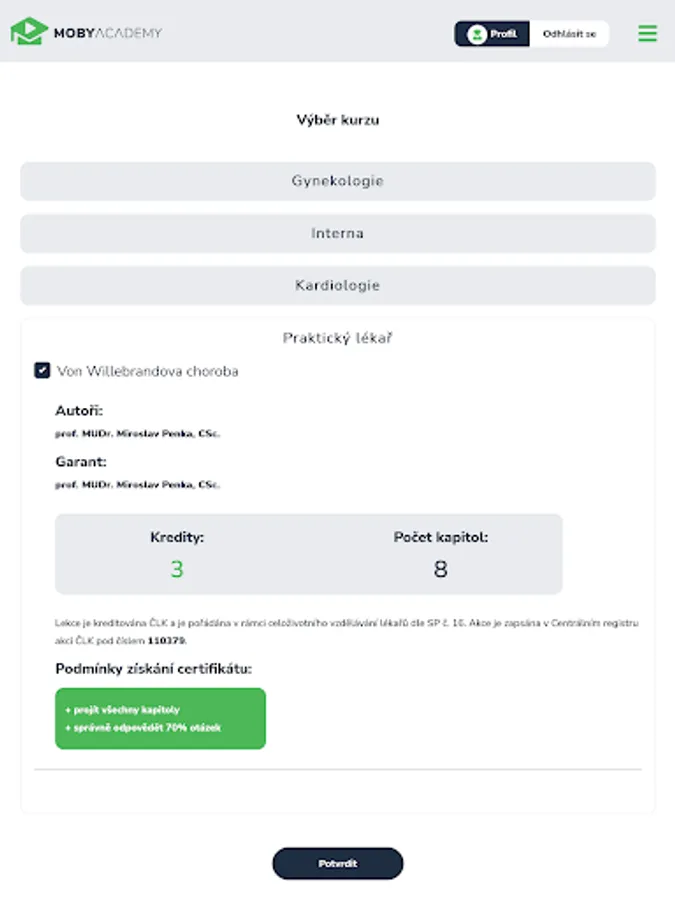Click the Výběr kurzu heading
This screenshot has width=675, height=900.
[338, 120]
